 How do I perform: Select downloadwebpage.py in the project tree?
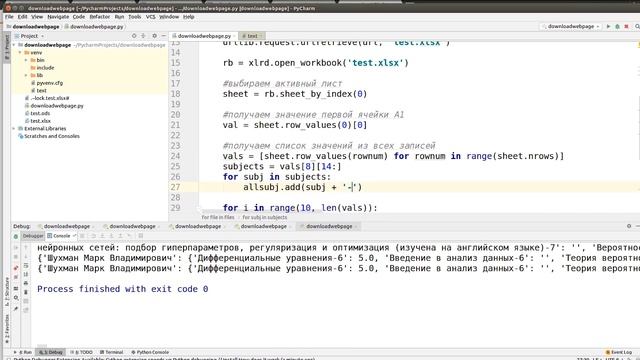(x=54, y=106)
